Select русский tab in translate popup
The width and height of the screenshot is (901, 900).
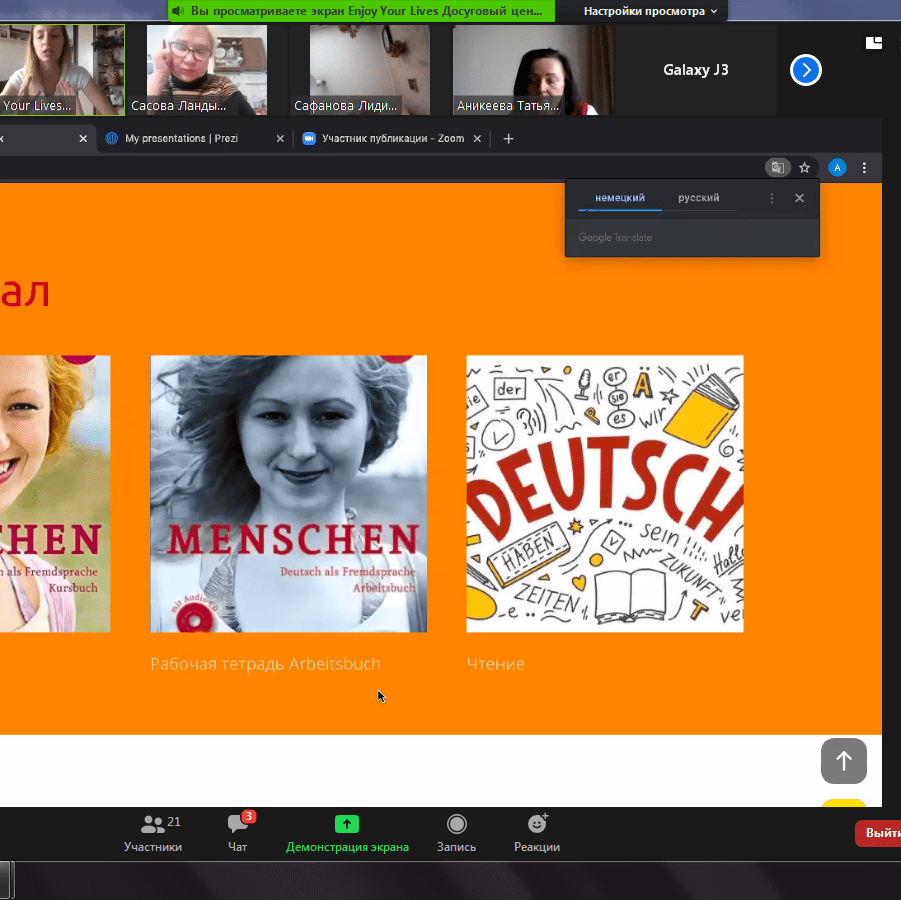699,198
